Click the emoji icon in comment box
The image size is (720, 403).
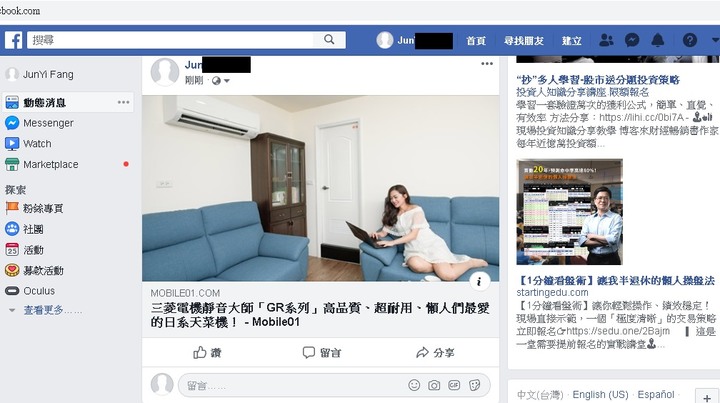[414, 385]
